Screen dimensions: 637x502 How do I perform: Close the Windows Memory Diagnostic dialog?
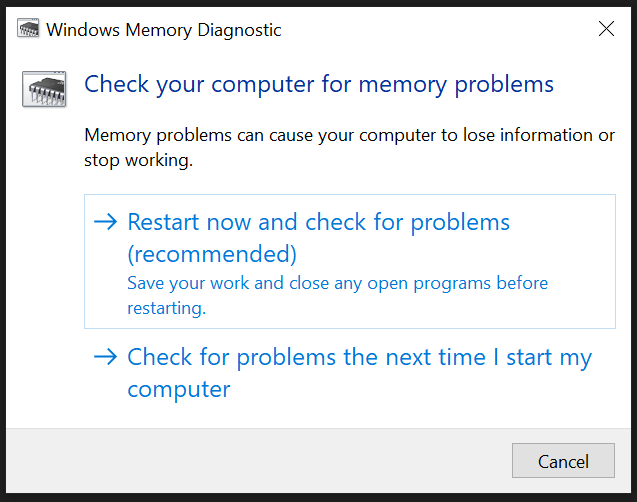click(x=606, y=29)
